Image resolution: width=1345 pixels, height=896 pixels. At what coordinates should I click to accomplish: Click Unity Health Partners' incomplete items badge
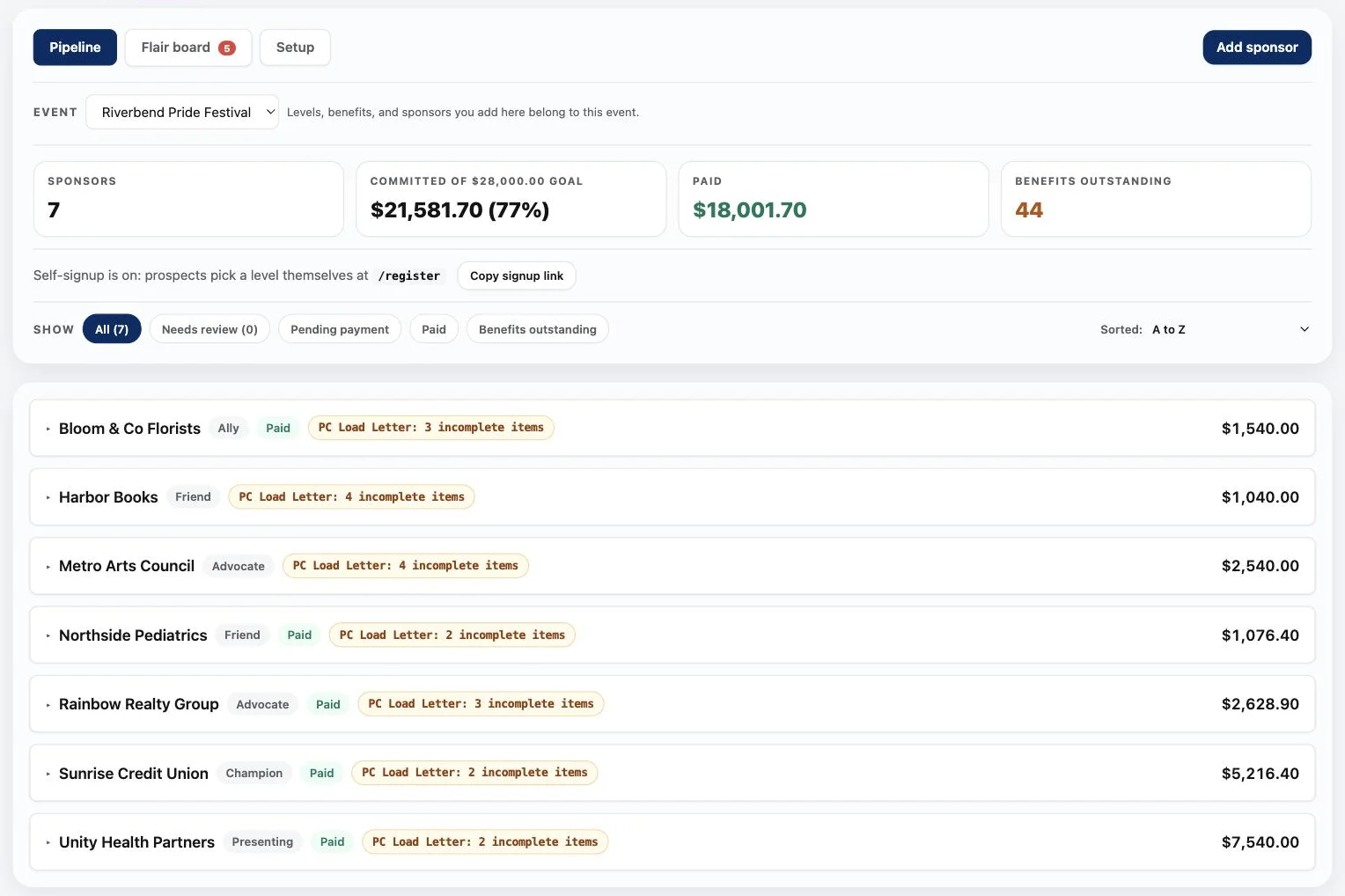(485, 842)
